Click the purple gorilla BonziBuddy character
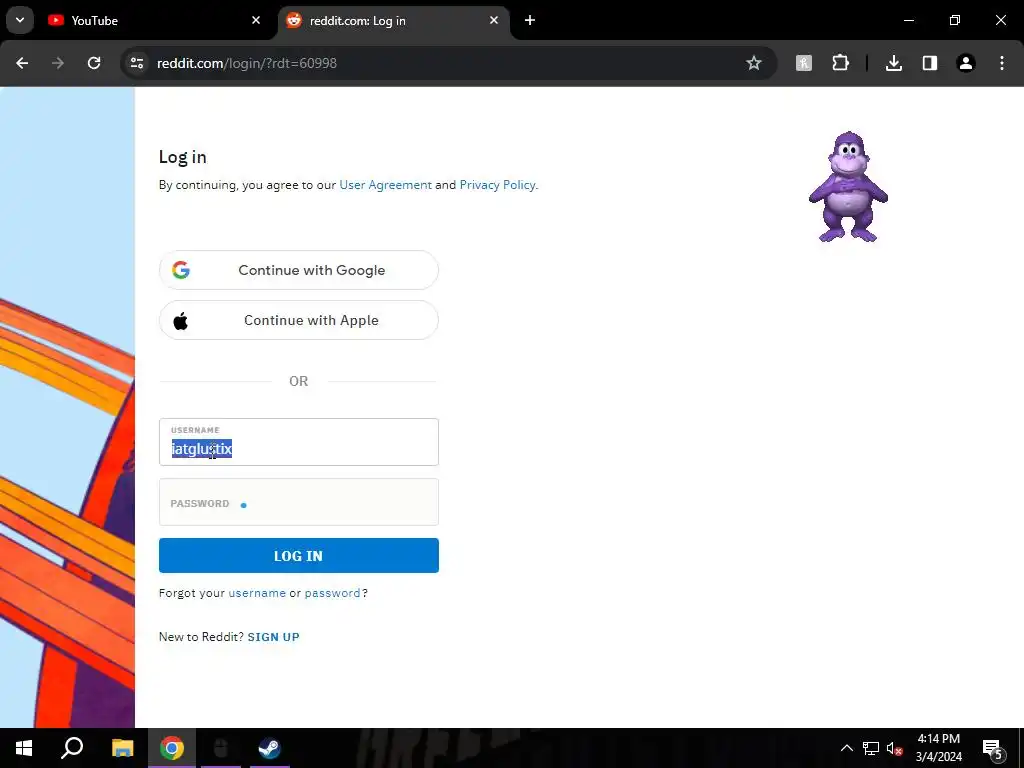Image resolution: width=1024 pixels, height=768 pixels. coord(848,187)
